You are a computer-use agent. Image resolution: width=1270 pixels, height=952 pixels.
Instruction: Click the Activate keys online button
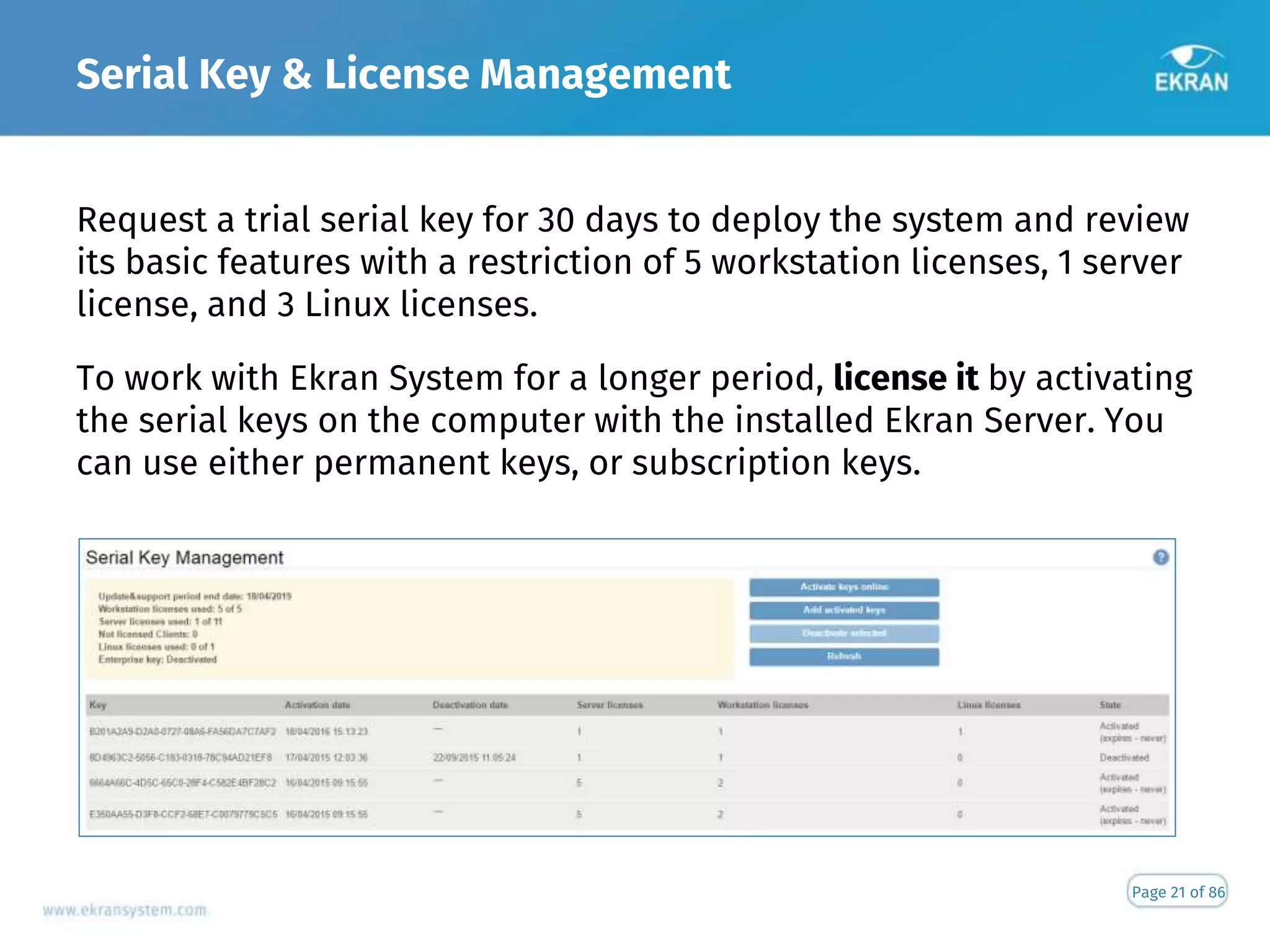click(844, 587)
